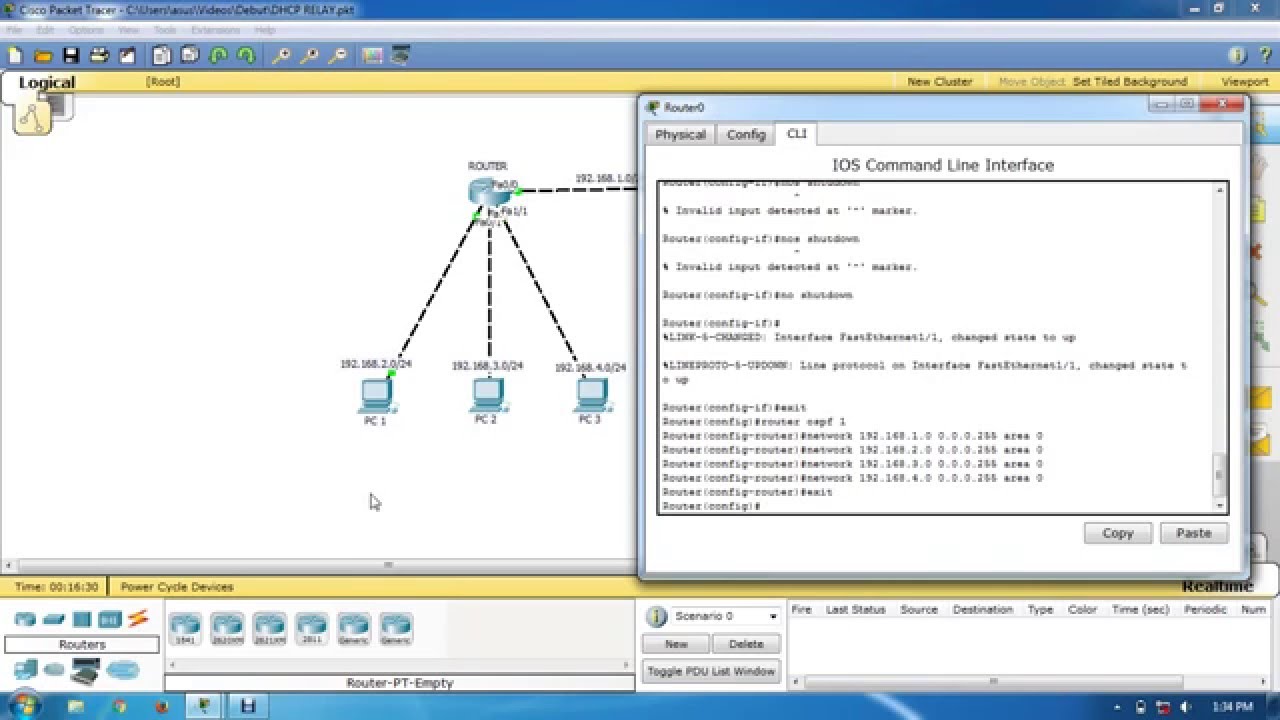The height and width of the screenshot is (720, 1280).
Task: Click the Zoom Reset magnifier
Action: click(x=310, y=56)
